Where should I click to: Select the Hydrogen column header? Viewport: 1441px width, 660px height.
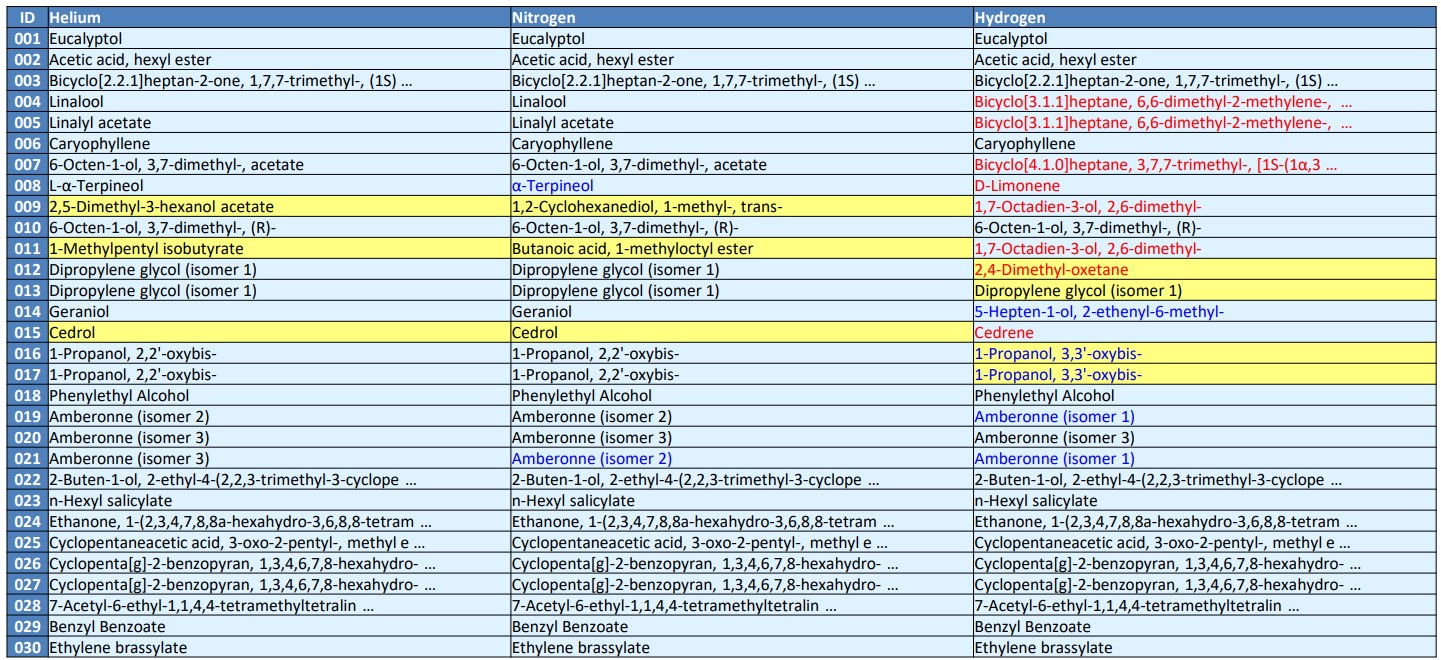[1203, 18]
